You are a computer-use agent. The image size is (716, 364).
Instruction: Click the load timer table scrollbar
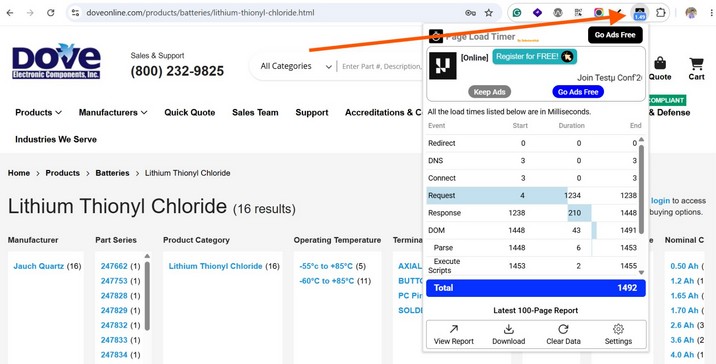coord(641,190)
